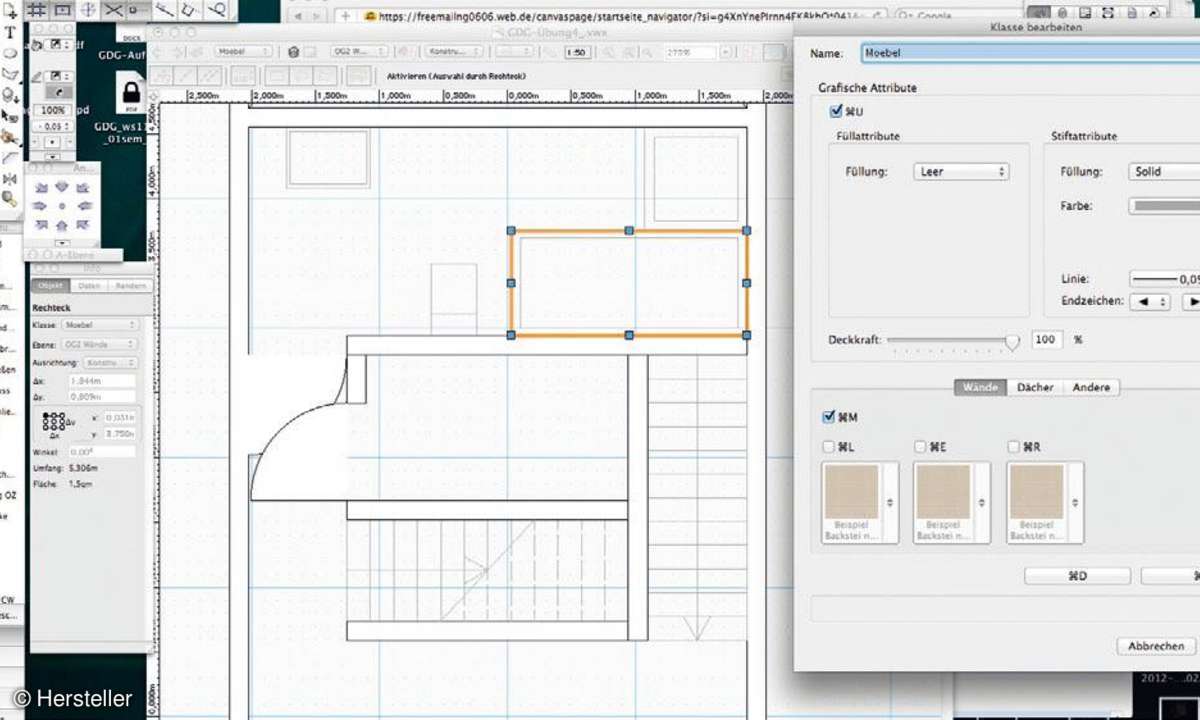Click the crossed-lines intersection snap icon

point(112,9)
